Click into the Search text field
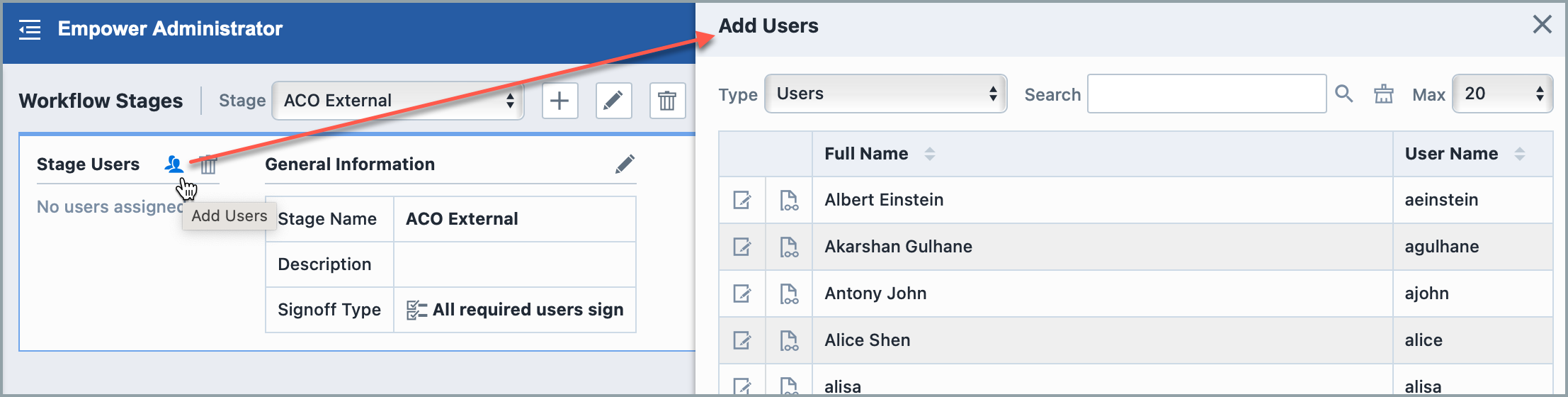The width and height of the screenshot is (1568, 397). tap(1206, 94)
